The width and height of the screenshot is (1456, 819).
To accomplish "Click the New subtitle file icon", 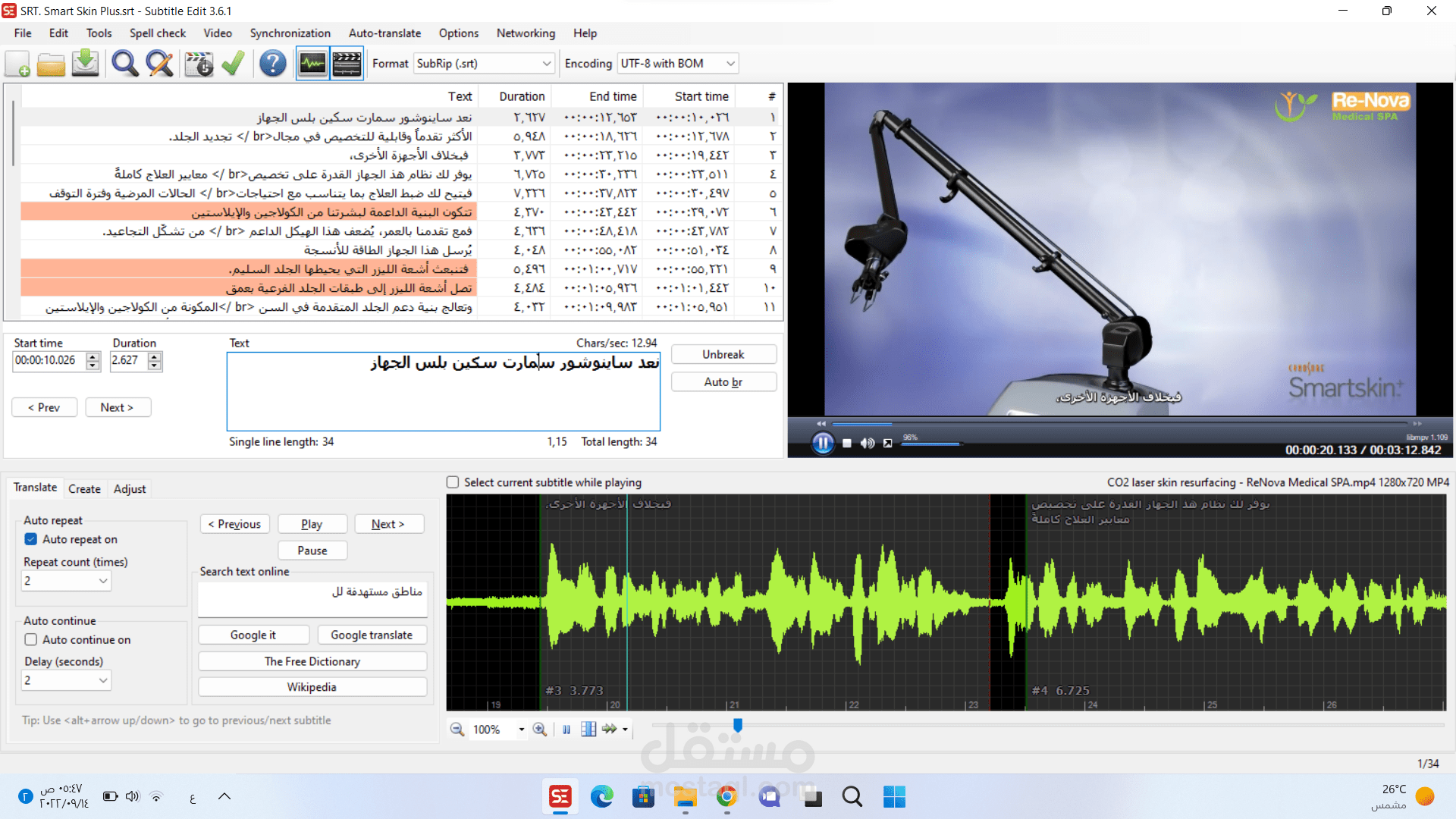I will click(x=17, y=64).
